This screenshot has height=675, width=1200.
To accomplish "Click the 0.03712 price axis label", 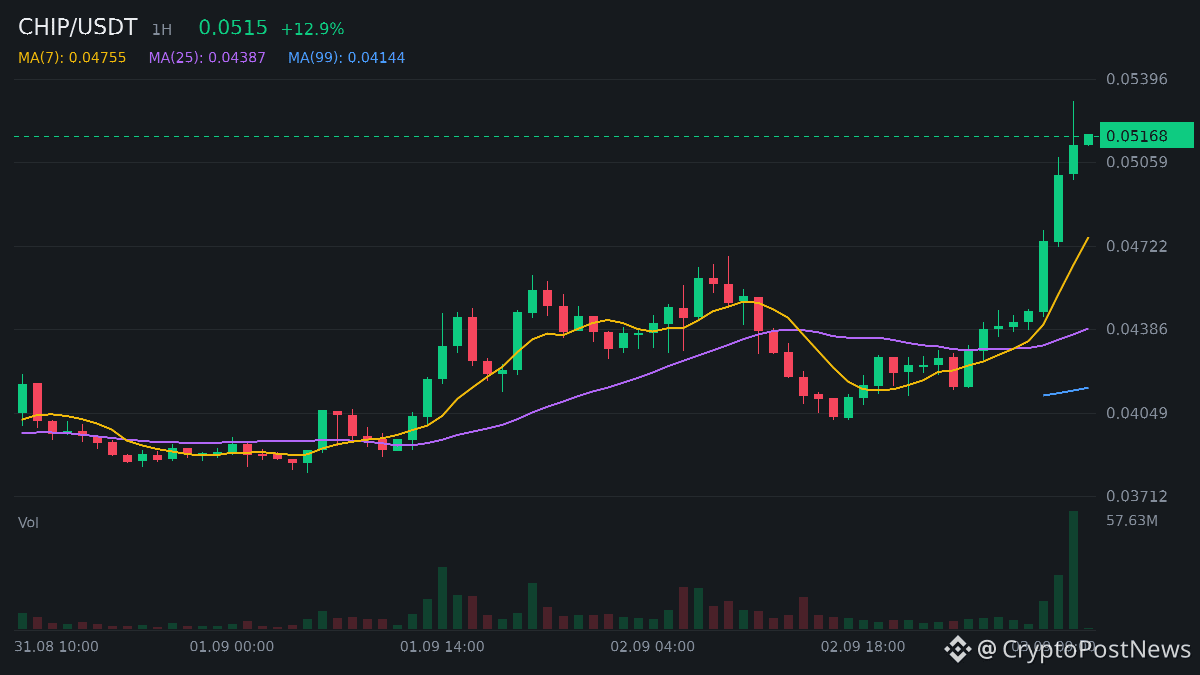I will click(x=1137, y=496).
